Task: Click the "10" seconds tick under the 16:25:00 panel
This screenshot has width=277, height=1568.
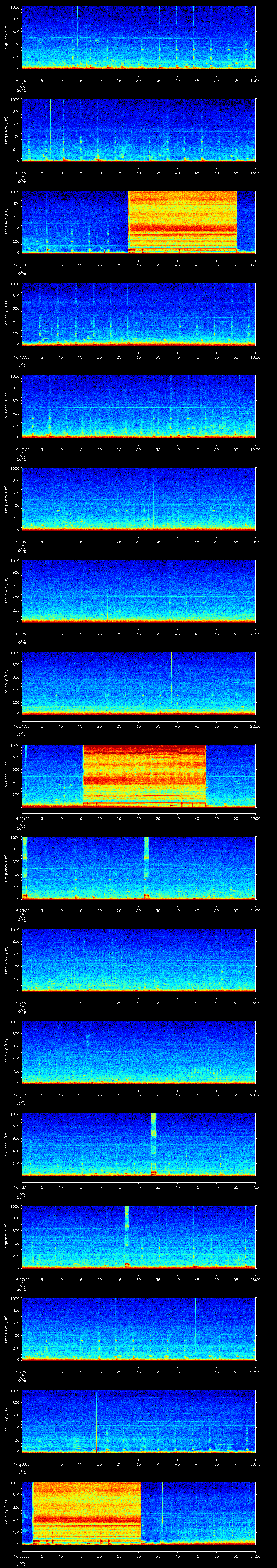Action: point(60,1095)
